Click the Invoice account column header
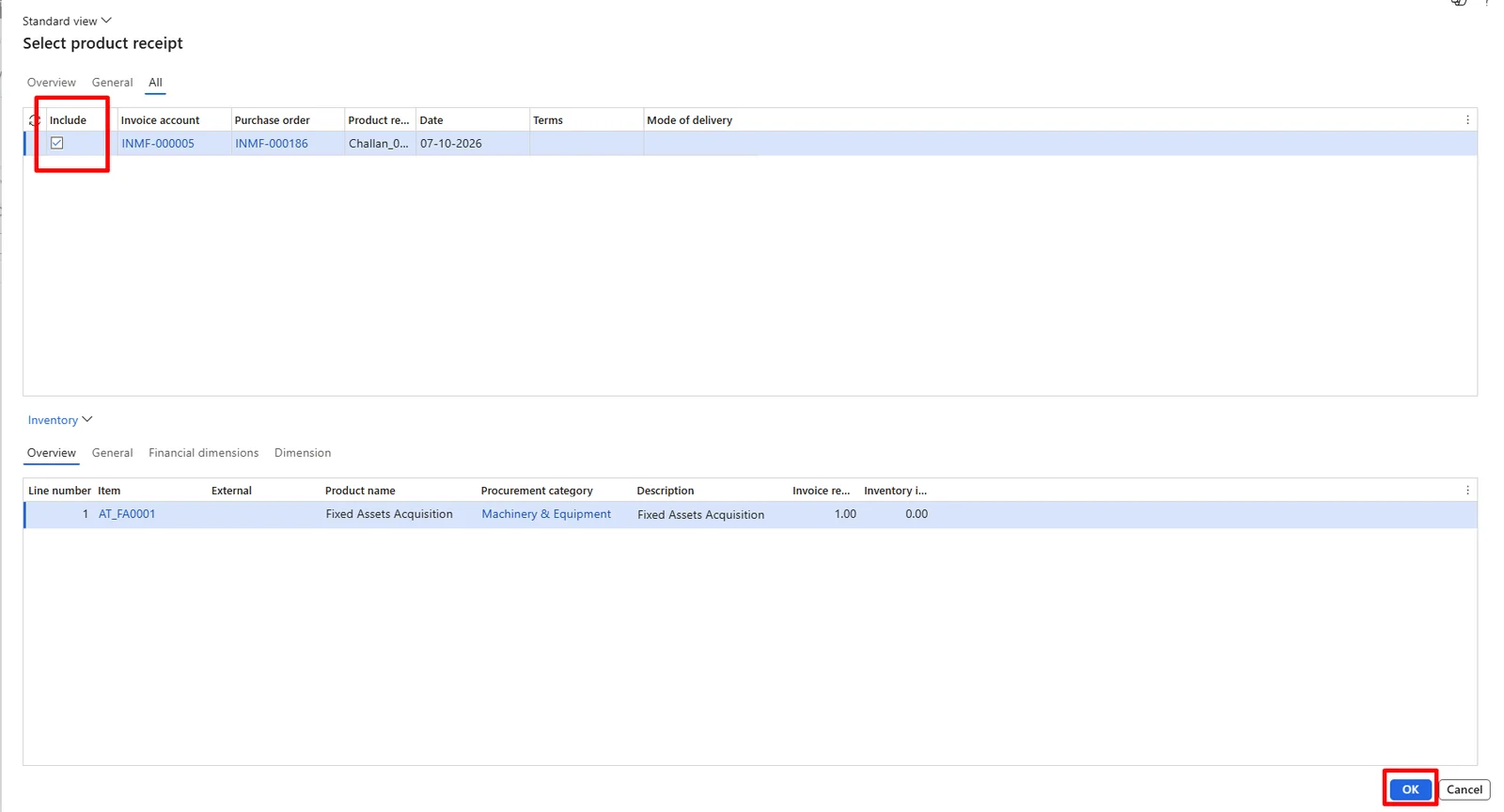This screenshot has width=1504, height=812. click(160, 120)
